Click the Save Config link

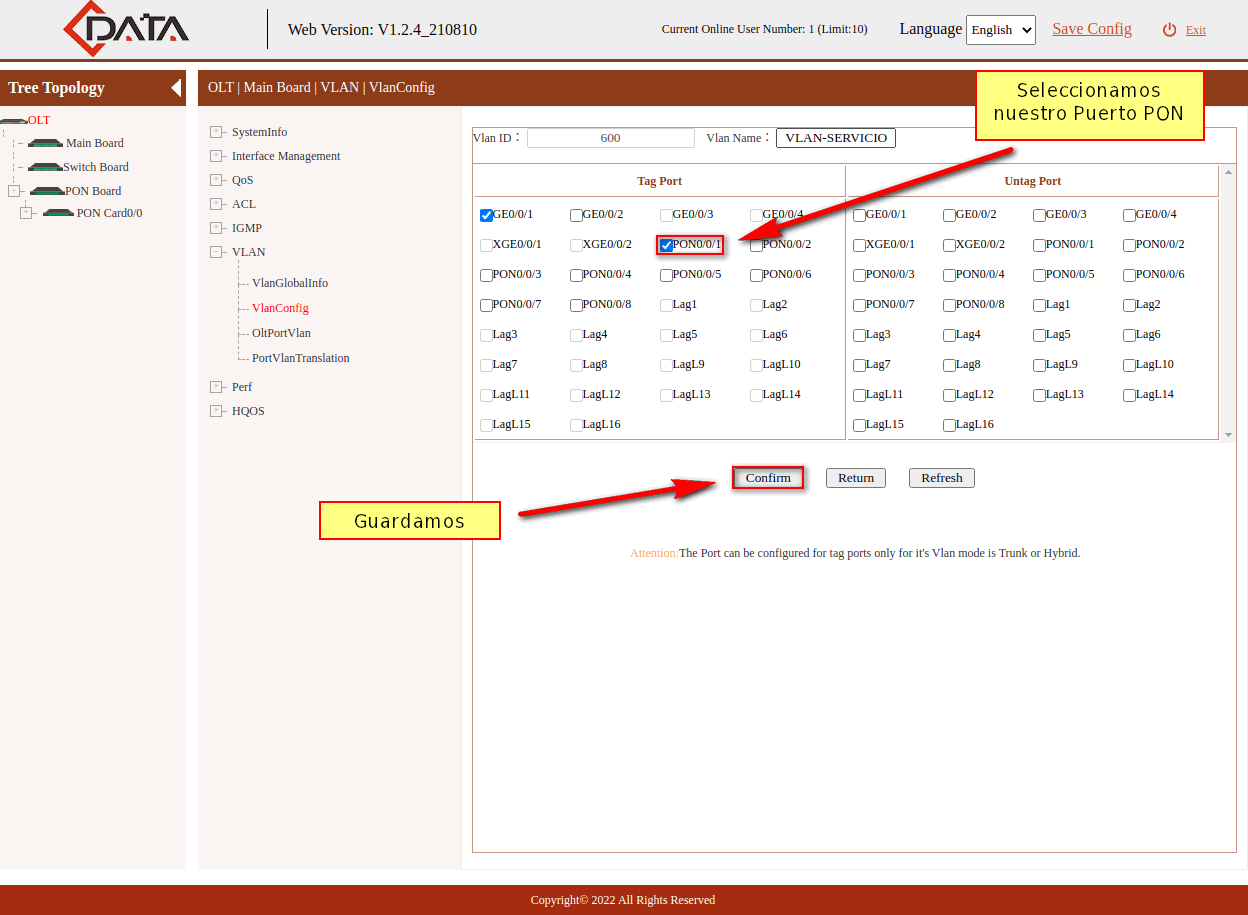(1092, 29)
